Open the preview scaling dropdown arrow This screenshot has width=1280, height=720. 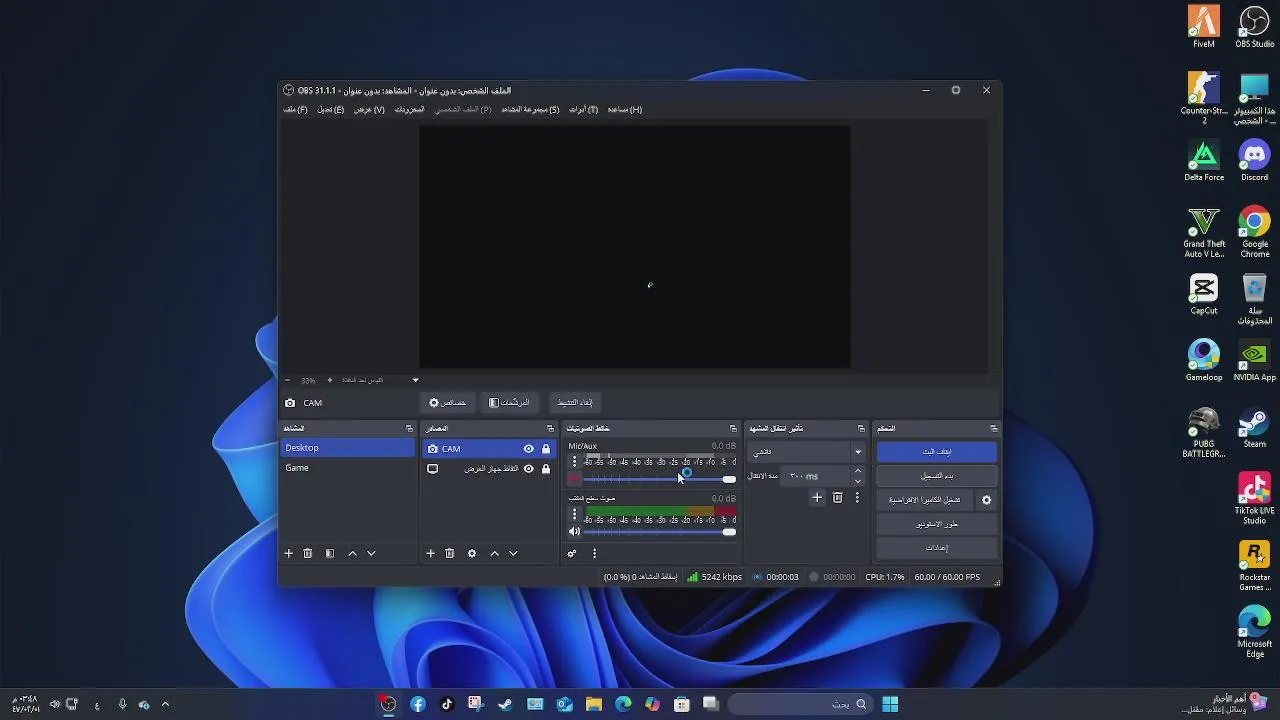[x=415, y=380]
